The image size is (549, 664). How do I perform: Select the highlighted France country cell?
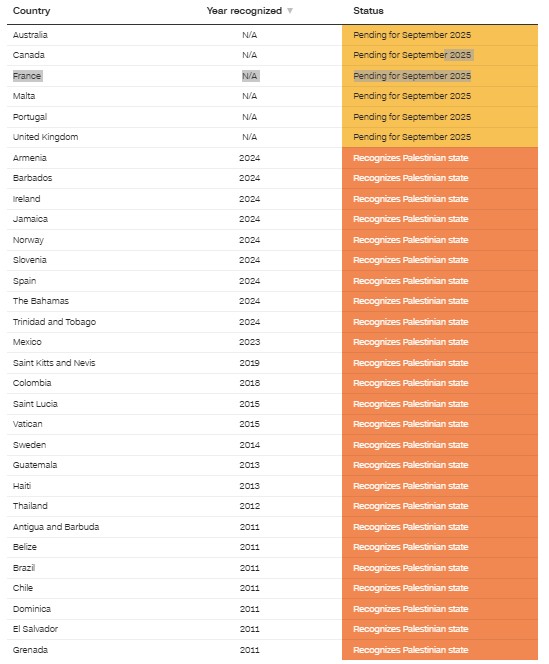click(27, 76)
